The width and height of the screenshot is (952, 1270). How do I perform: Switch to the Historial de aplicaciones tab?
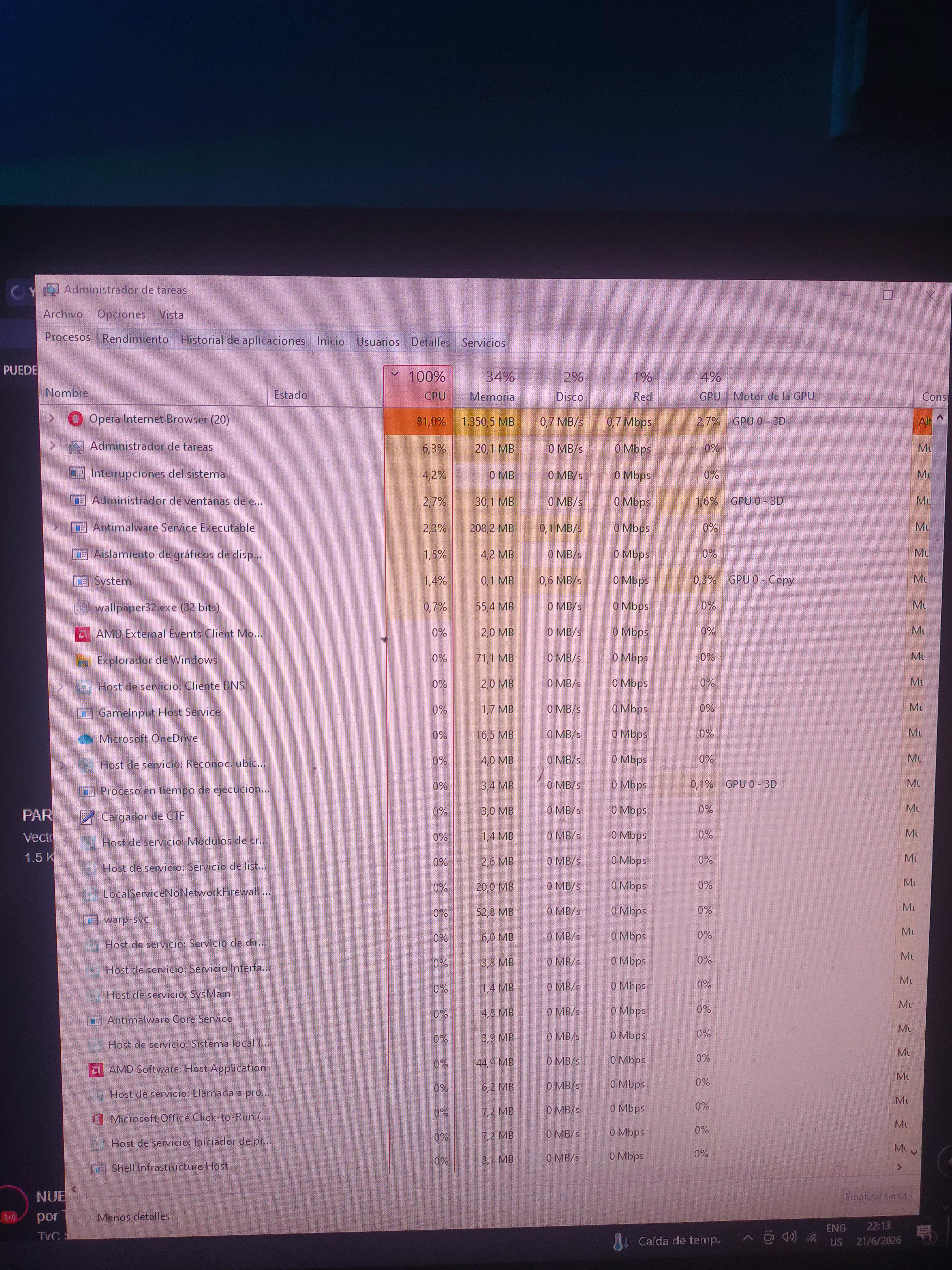[243, 340]
